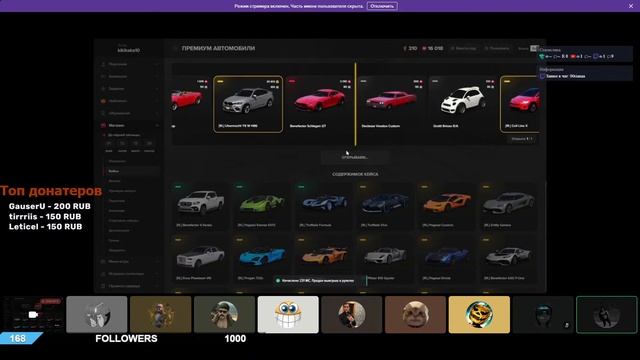Click the Leticel - 150 RUB donor line
This screenshot has height=360, width=640.
click(x=45, y=227)
